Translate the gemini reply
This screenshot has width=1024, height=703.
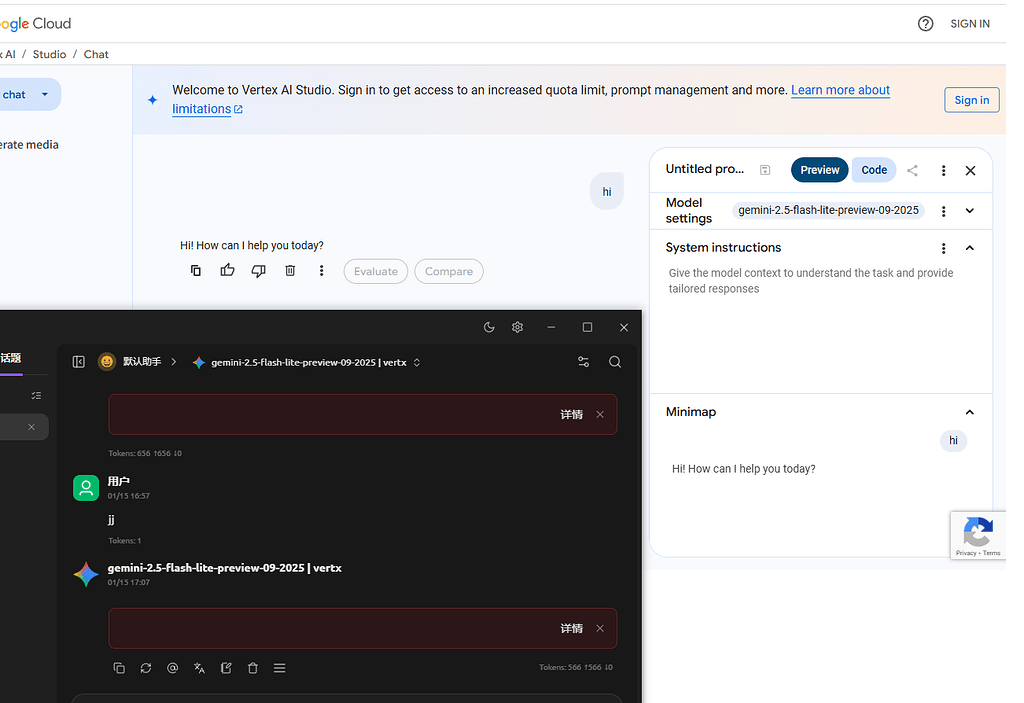(x=199, y=668)
